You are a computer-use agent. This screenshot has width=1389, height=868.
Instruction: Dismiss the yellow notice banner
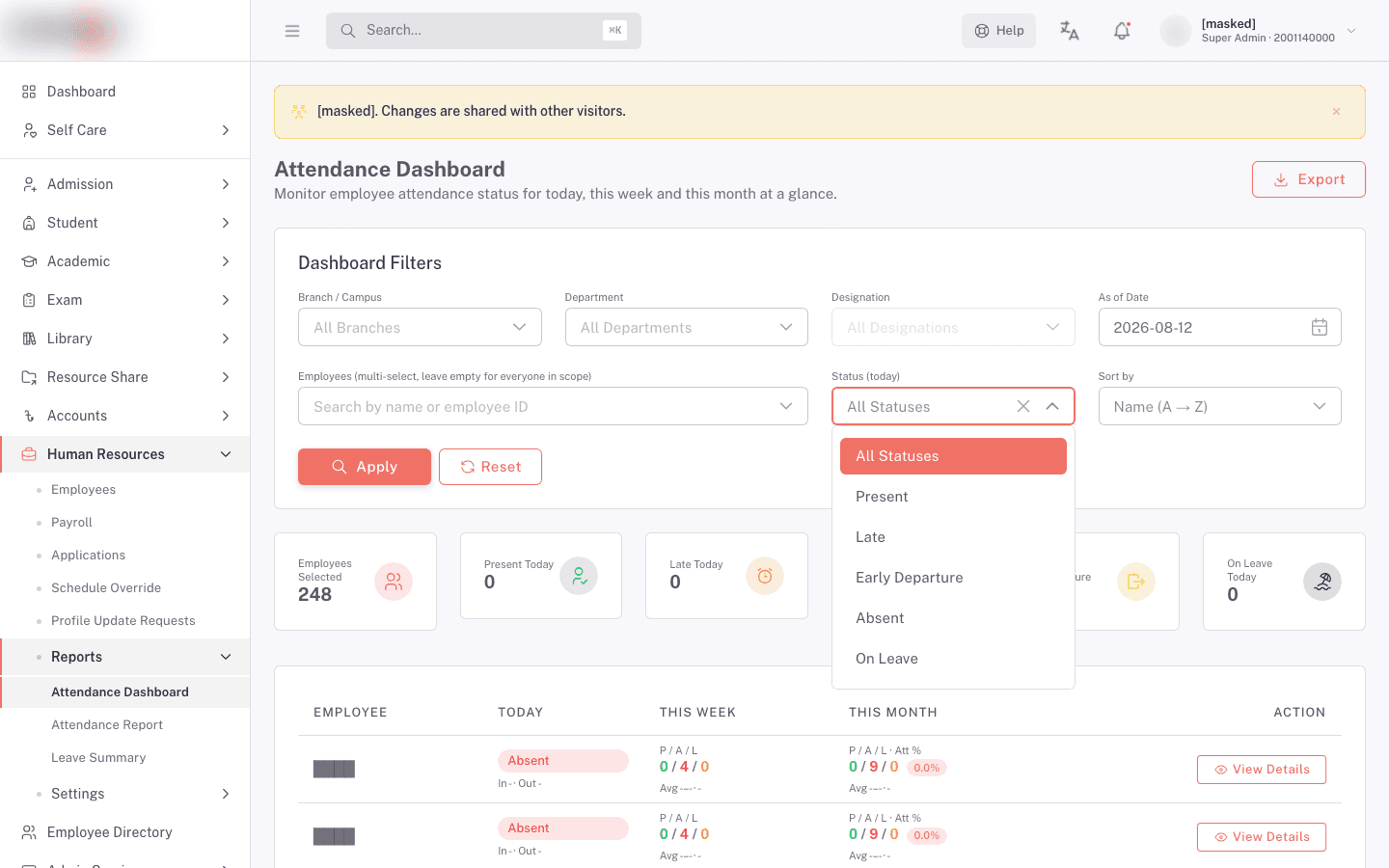click(1336, 112)
